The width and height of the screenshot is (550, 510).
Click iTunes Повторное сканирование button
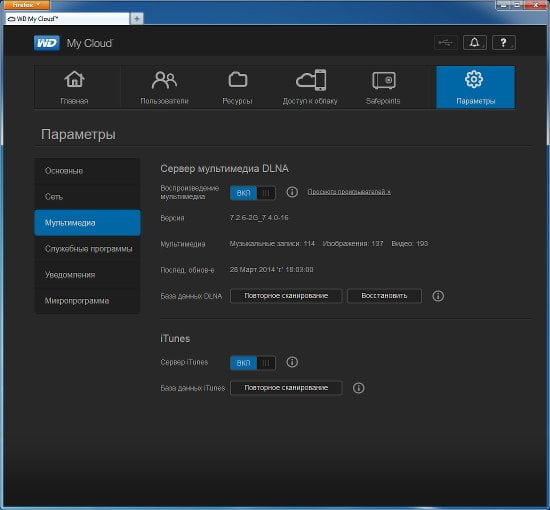click(x=286, y=388)
